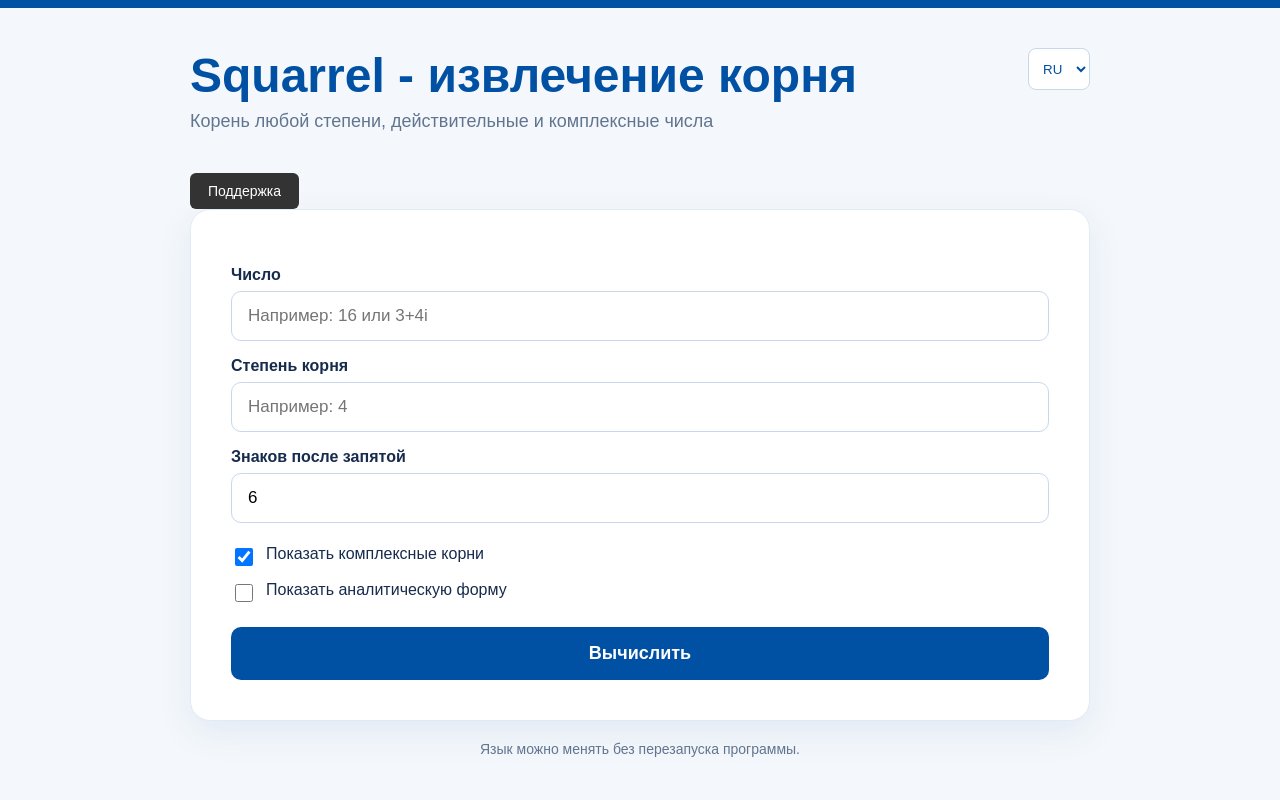Click the Степень корня label
1280x800 pixels.
(x=289, y=365)
